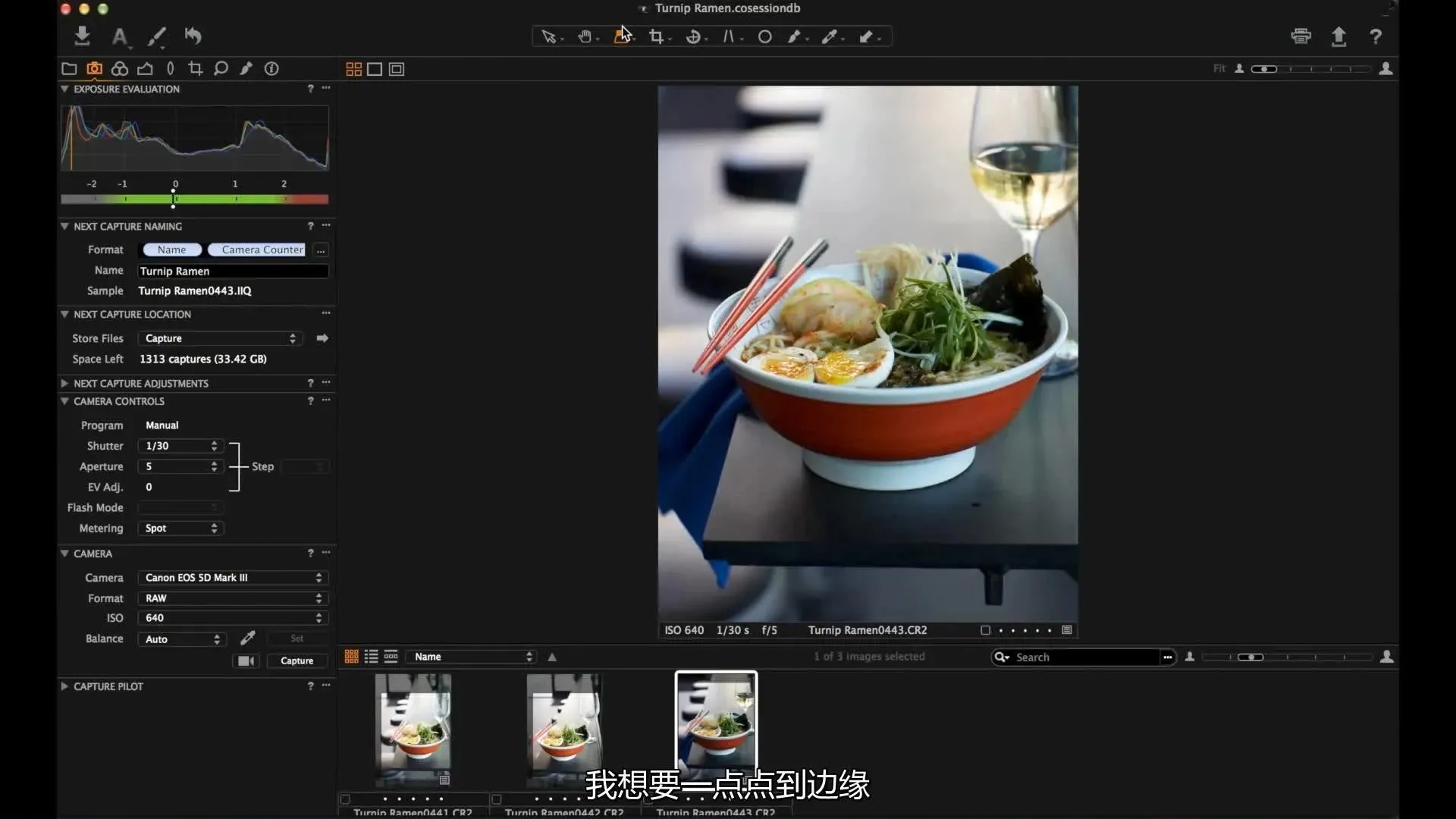Image resolution: width=1456 pixels, height=819 pixels.
Task: Select the Pointer cursor tool
Action: coord(548,36)
